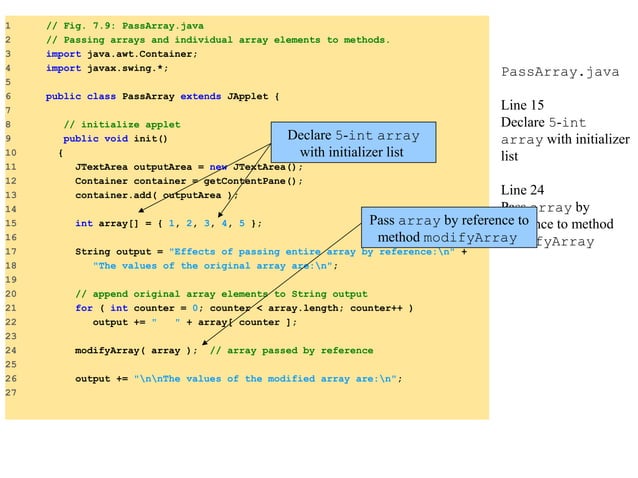This screenshot has height=478, width=638.
Task: Click the opening brace on line 10
Action: (x=61, y=153)
